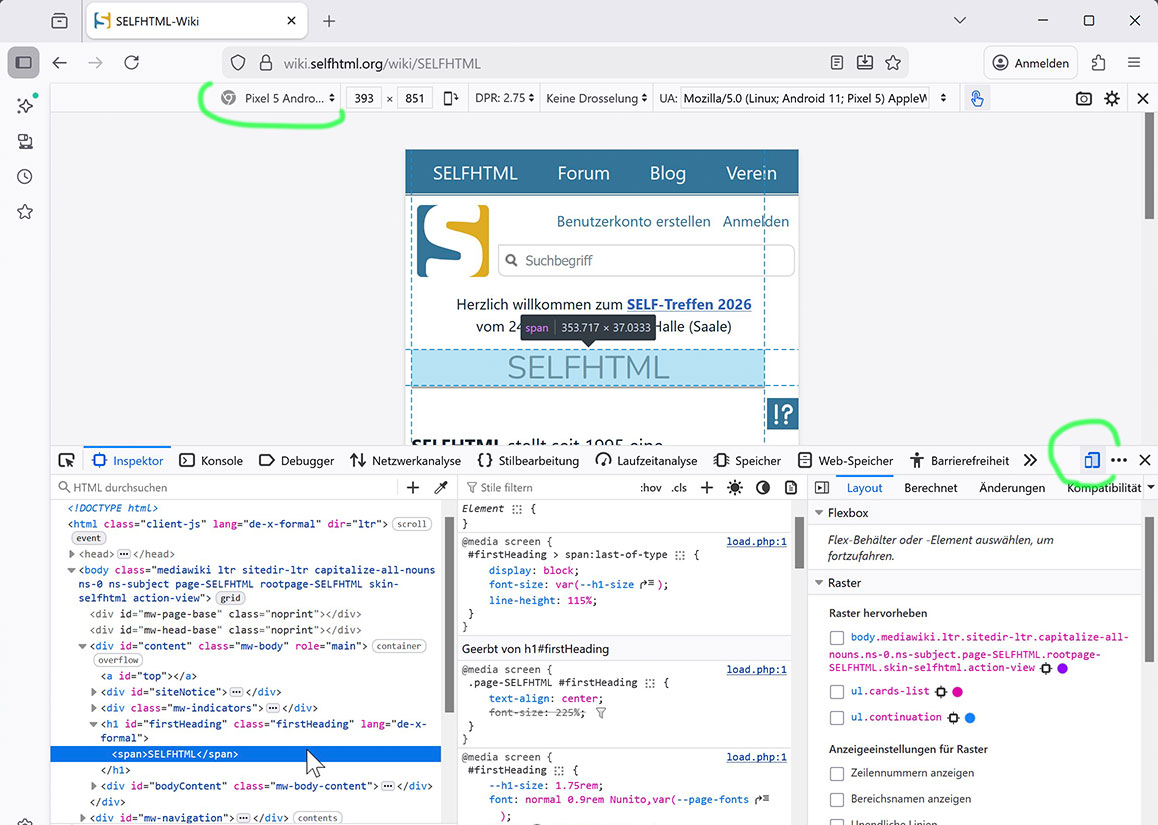Open the eyedropper color picker in Rules panel
This screenshot has height=825, width=1158.
[x=440, y=487]
